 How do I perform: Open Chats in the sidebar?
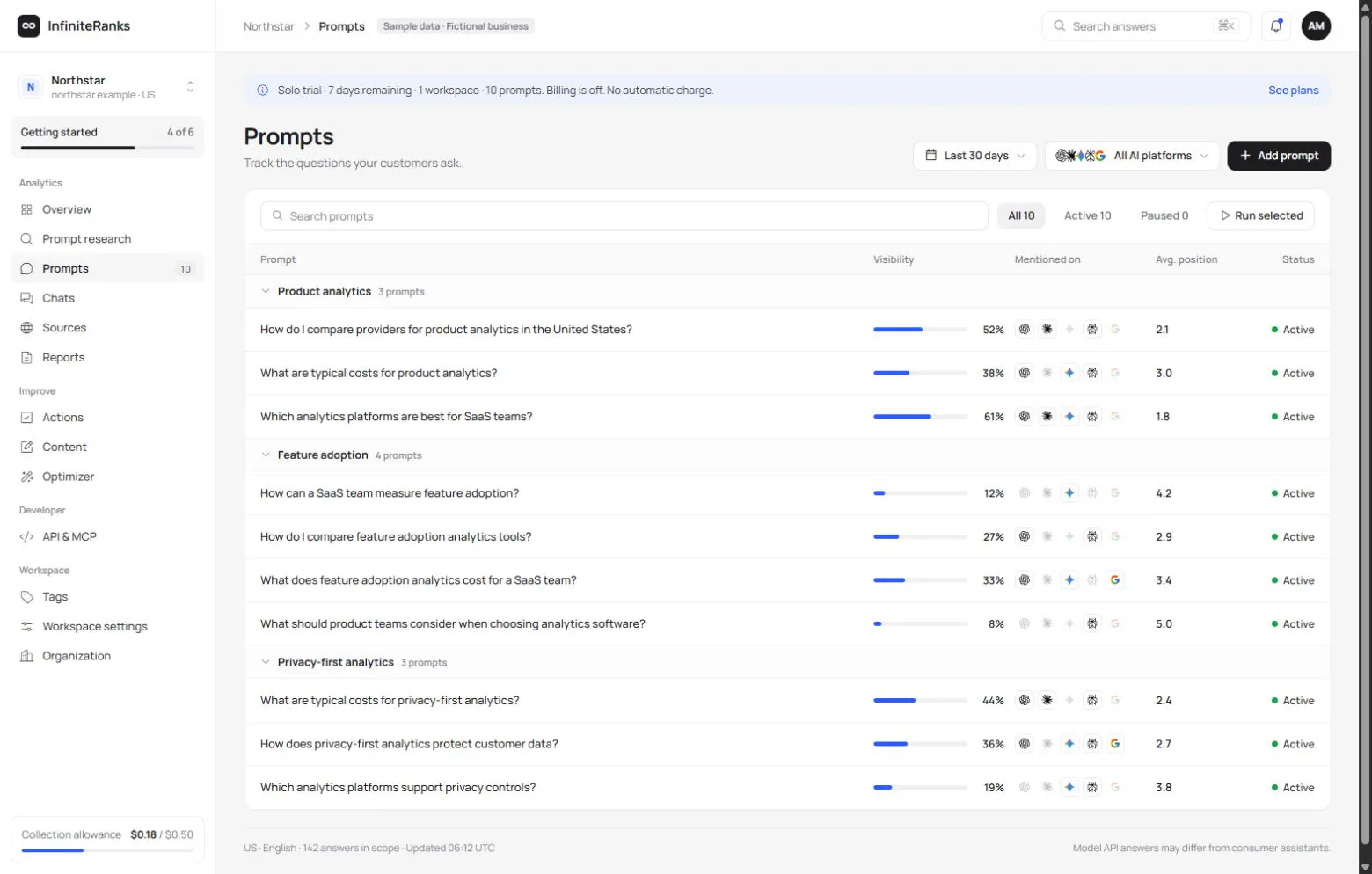(107, 298)
